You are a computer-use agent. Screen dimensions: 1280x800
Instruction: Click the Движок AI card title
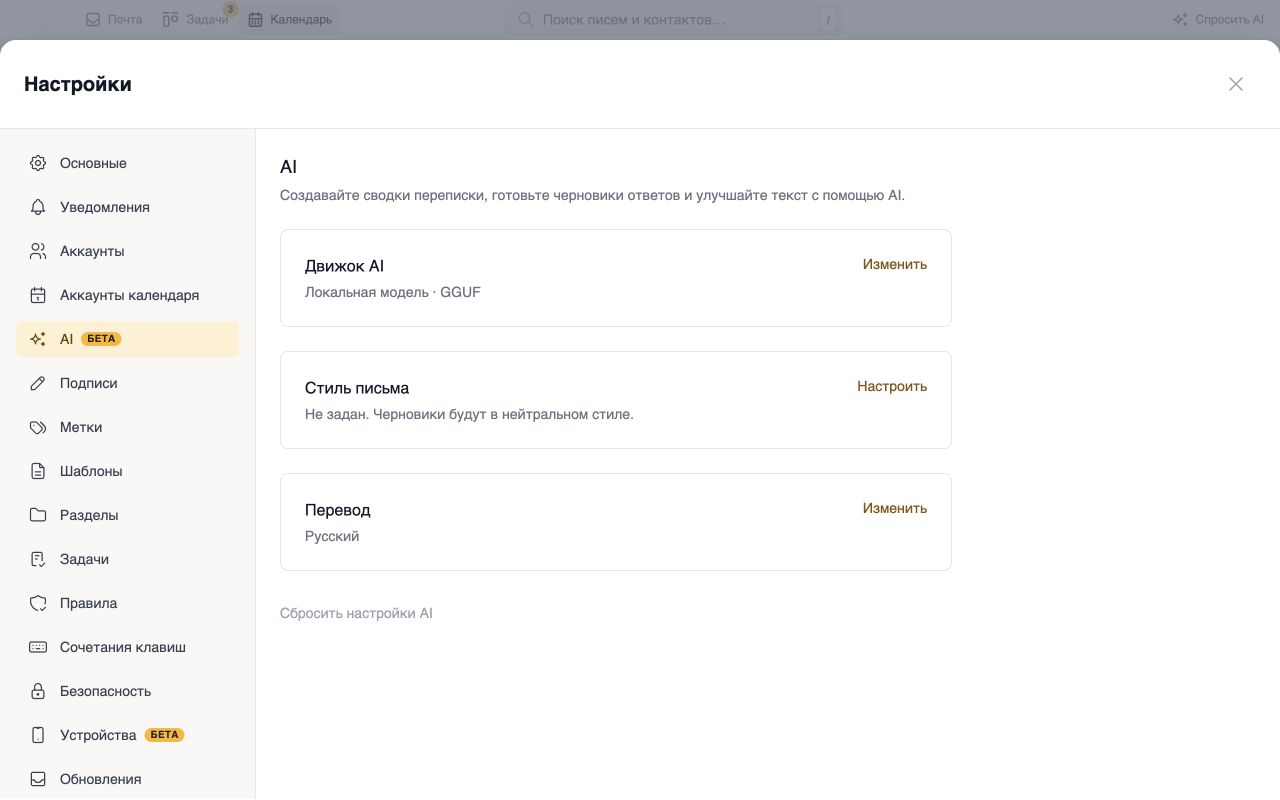[344, 266]
